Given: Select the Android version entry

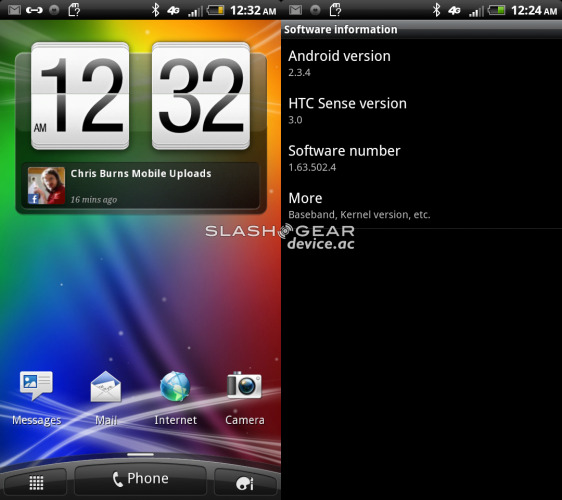Looking at the screenshot, I should [422, 63].
